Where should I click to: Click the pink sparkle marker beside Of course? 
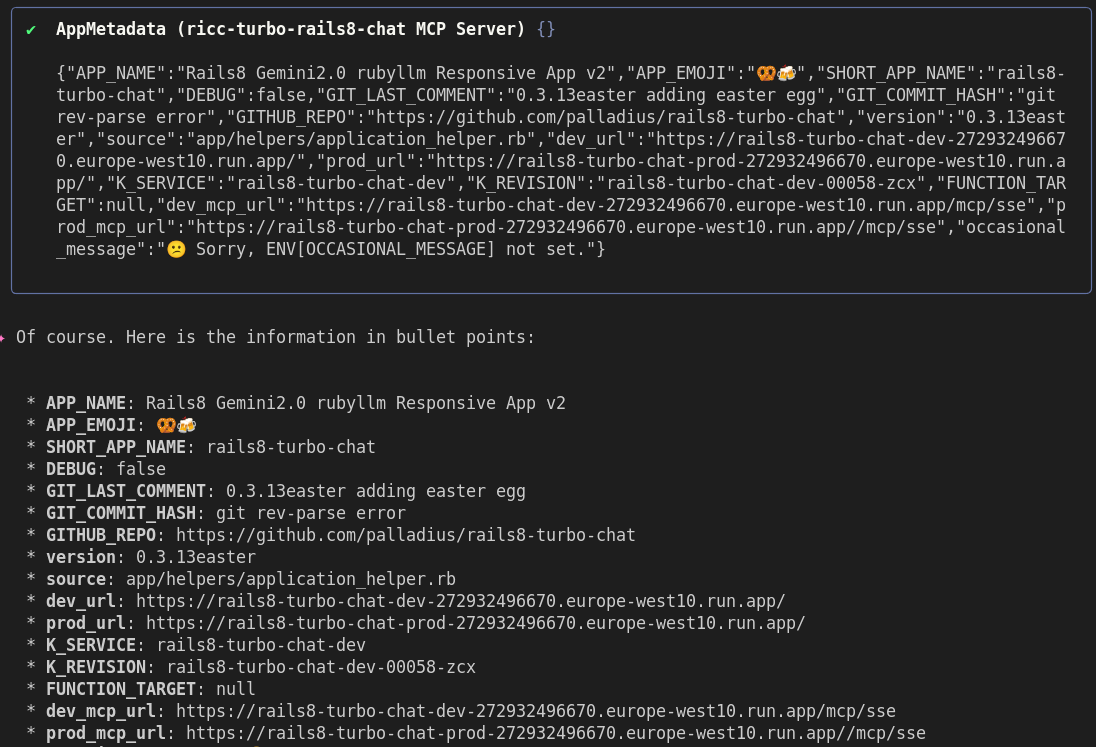coord(3,337)
